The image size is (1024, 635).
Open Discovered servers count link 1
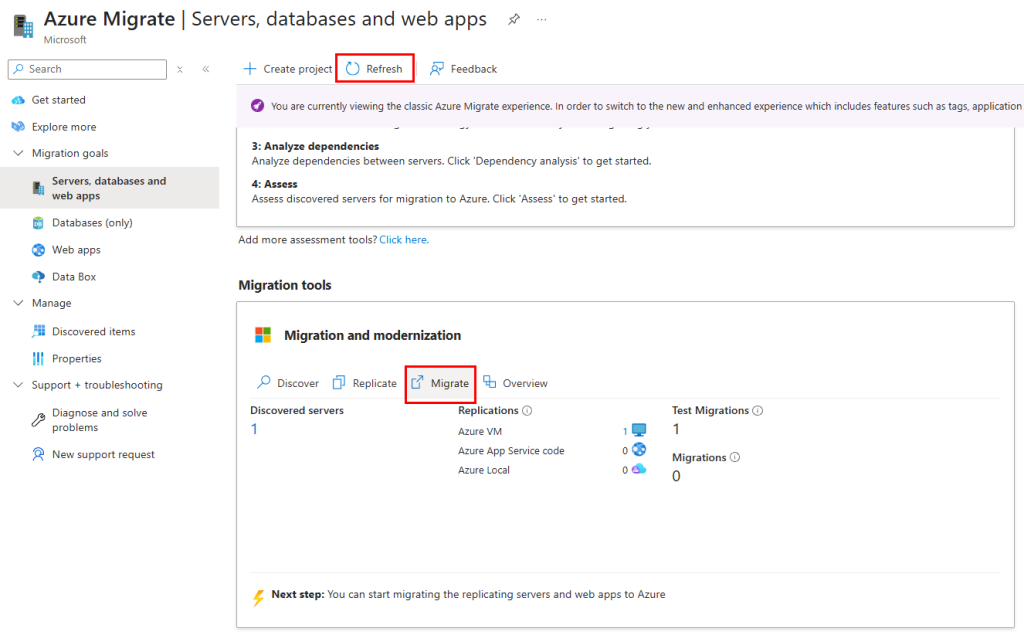254,429
